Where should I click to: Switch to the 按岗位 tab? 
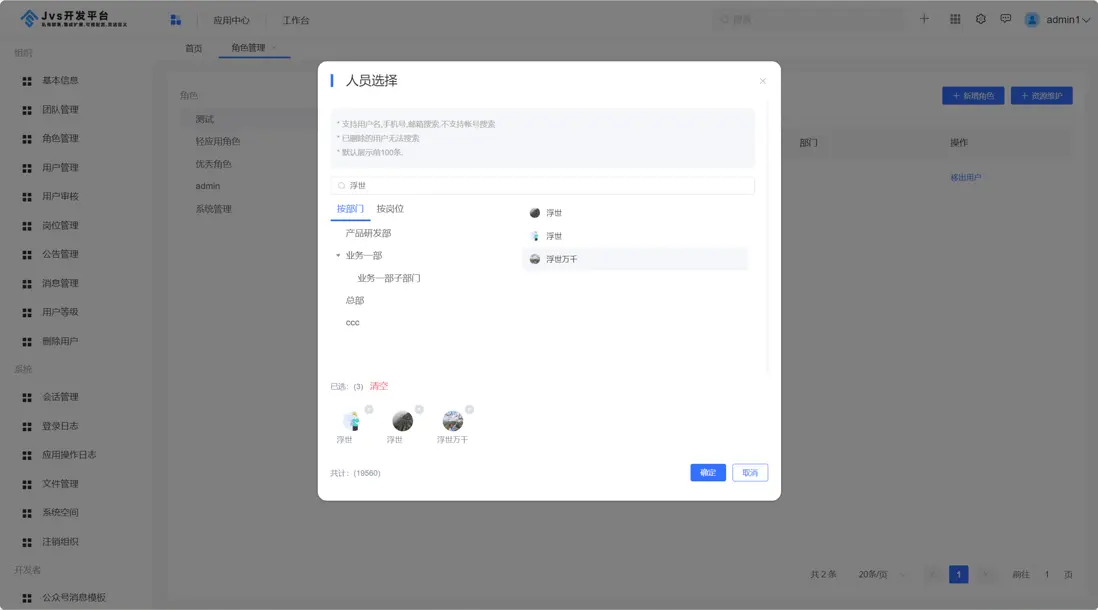(391, 208)
